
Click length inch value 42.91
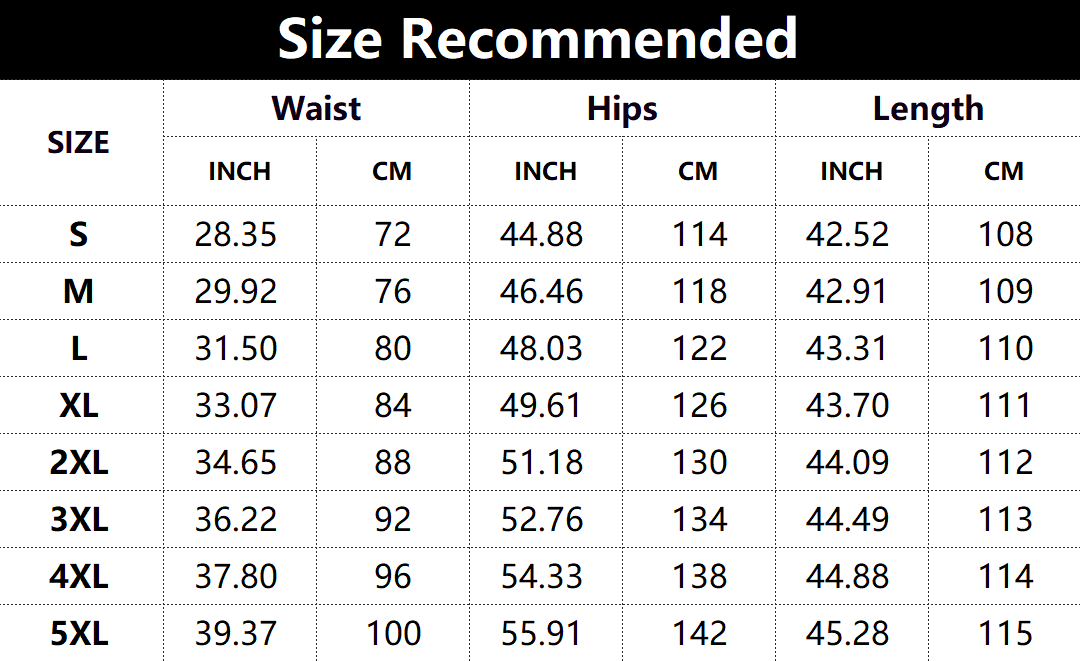click(x=848, y=291)
